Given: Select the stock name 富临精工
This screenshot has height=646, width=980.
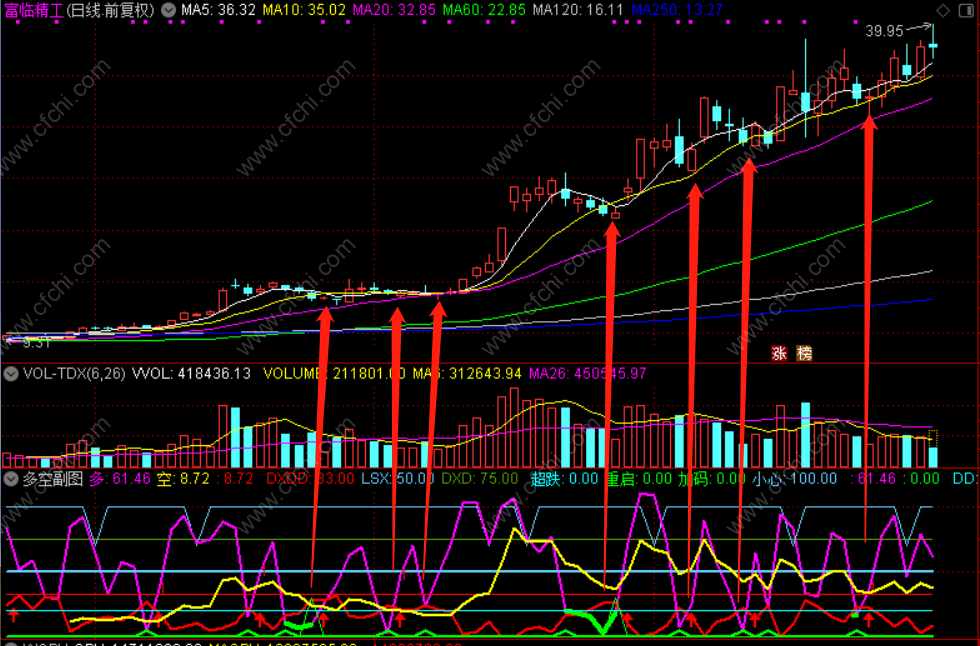Looking at the screenshot, I should (x=33, y=11).
